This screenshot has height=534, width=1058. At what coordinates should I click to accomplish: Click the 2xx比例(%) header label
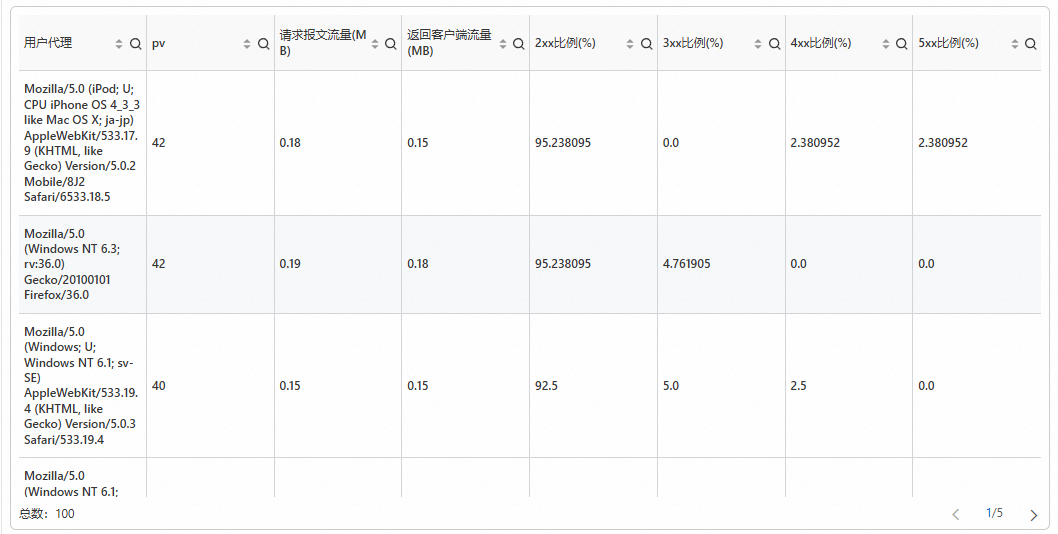[565, 43]
